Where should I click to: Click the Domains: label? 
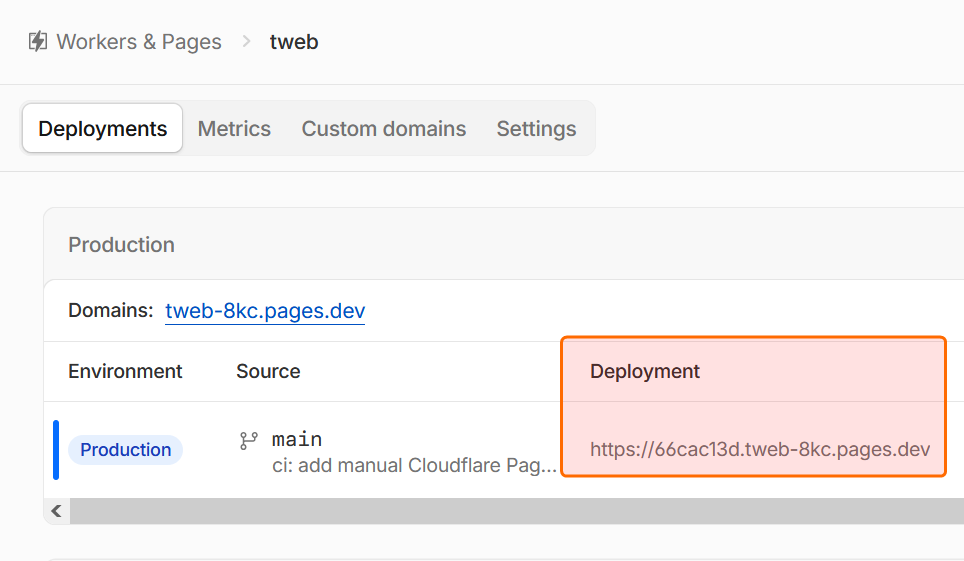pyautogui.click(x=111, y=310)
